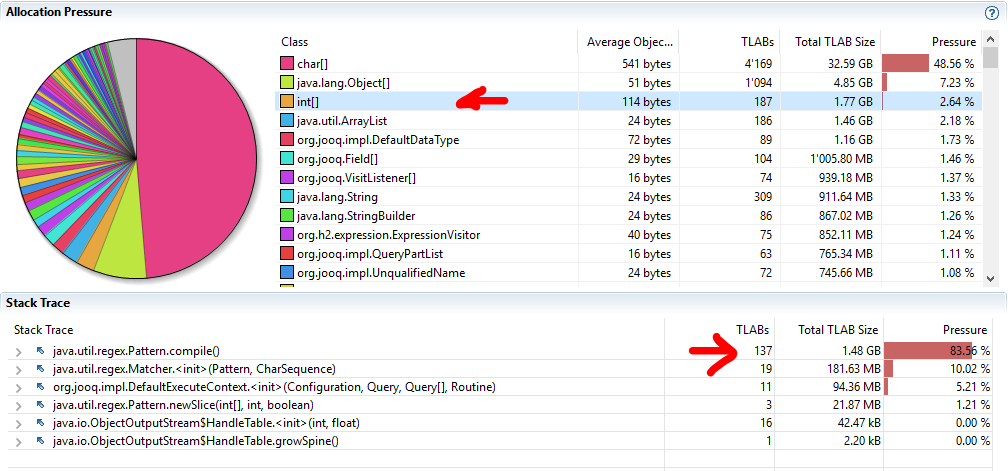Click the orange swatch next to int[]
The height and width of the screenshot is (471, 1008).
pos(287,102)
